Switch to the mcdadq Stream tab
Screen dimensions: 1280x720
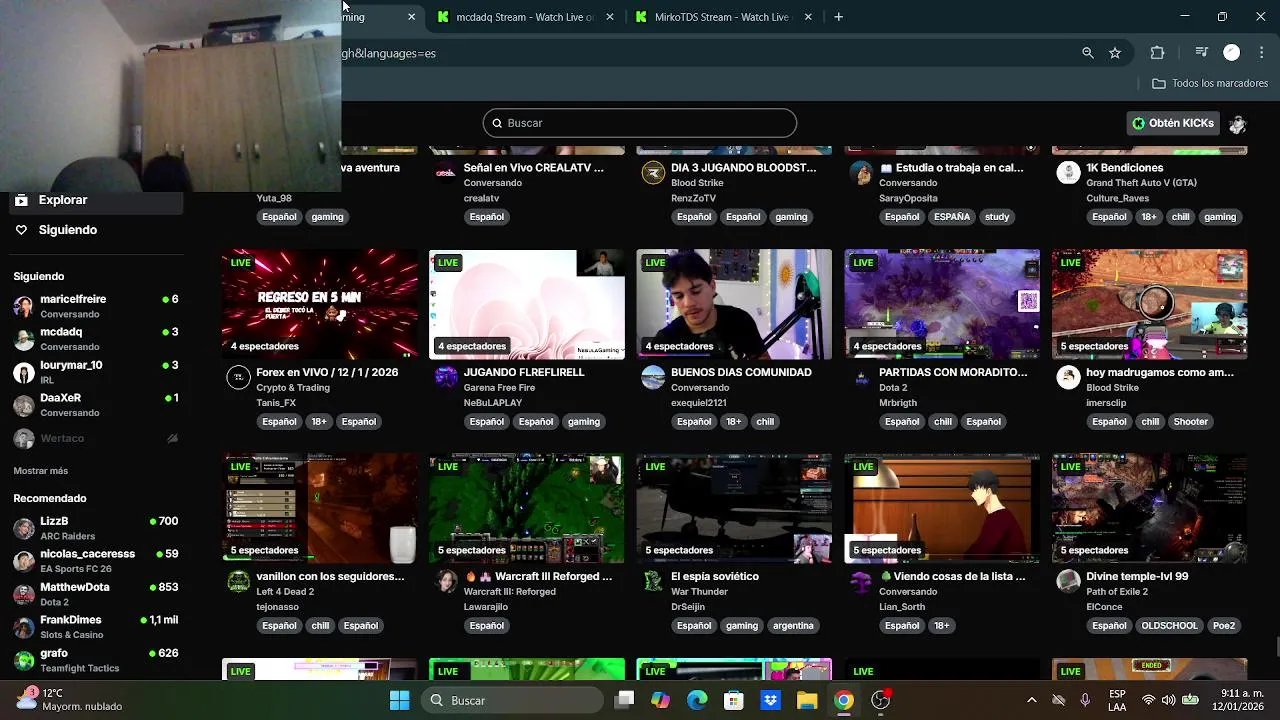pyautogui.click(x=527, y=17)
